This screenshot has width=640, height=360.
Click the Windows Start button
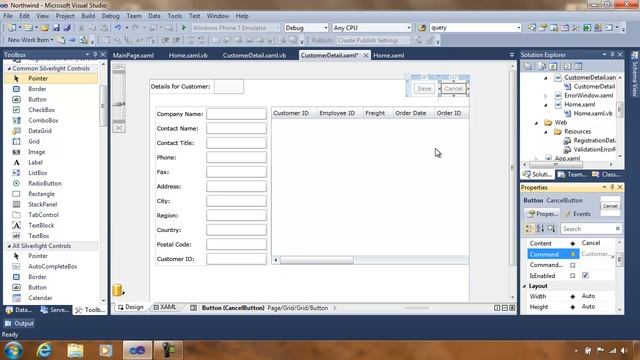coord(13,350)
